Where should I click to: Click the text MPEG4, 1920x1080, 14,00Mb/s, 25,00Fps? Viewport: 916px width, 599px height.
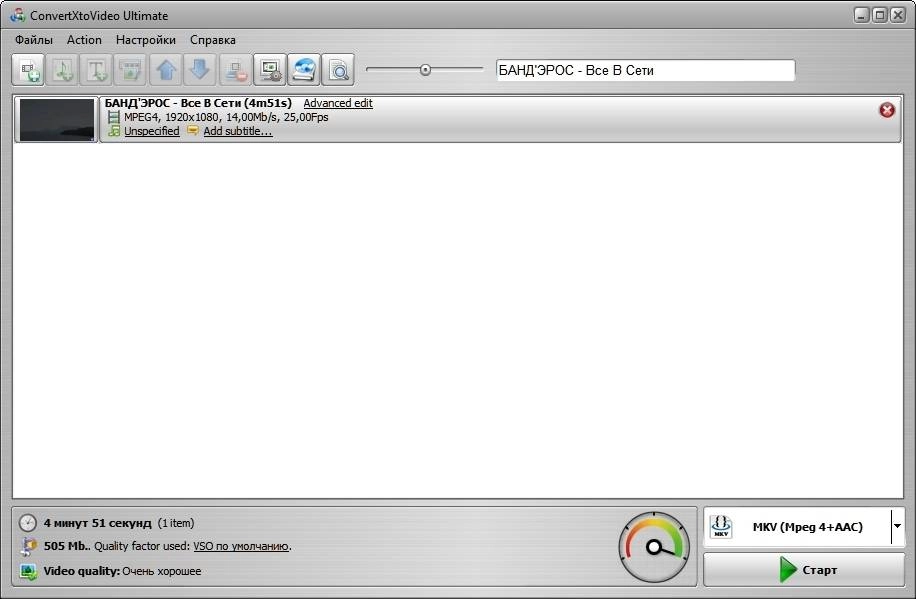coord(226,117)
